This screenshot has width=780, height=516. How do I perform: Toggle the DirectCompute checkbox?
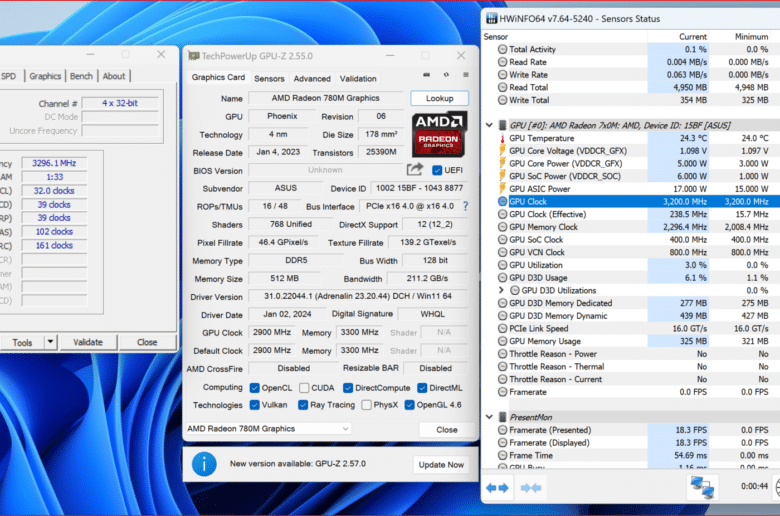(348, 388)
